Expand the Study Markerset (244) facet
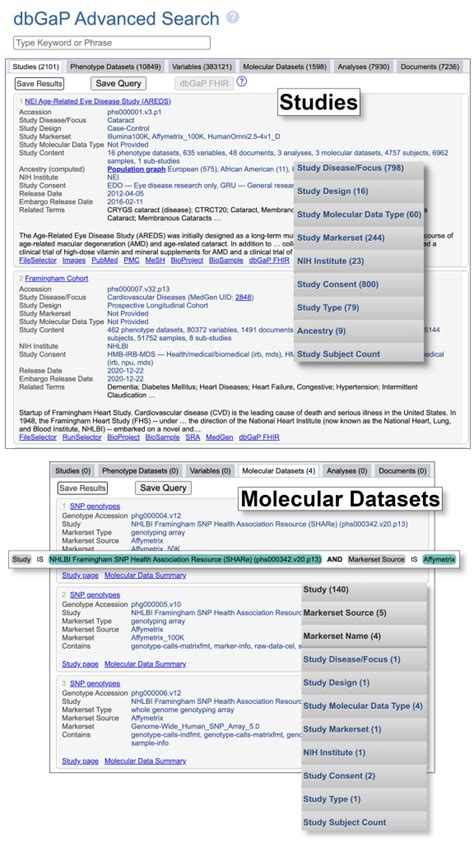 tap(359, 237)
